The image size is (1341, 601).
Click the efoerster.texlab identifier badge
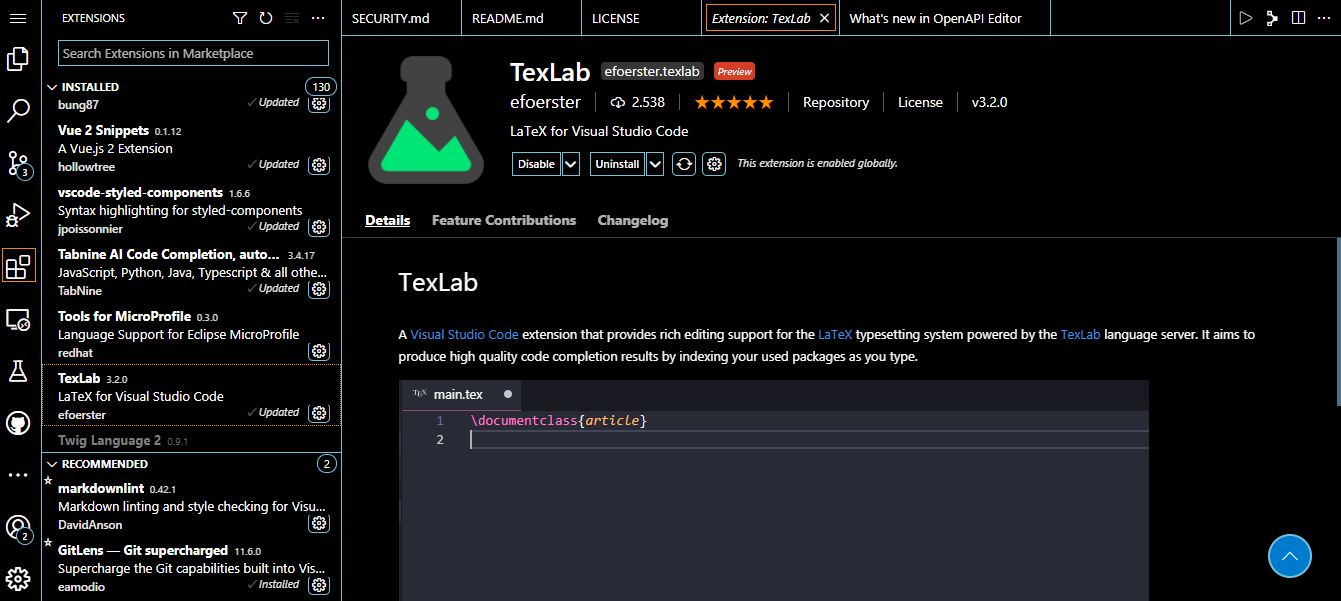click(x=652, y=71)
